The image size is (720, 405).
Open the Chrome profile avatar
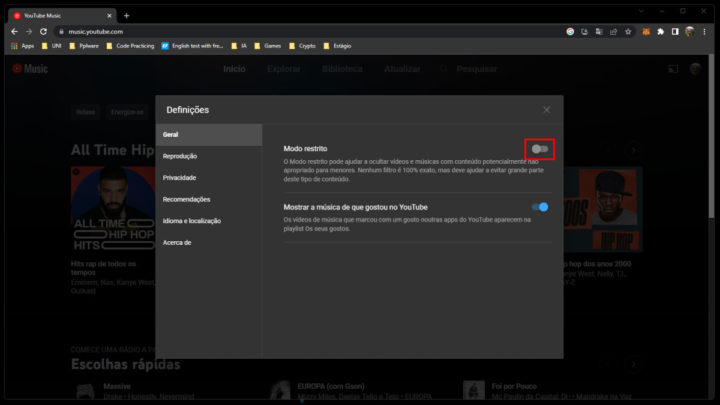689,32
